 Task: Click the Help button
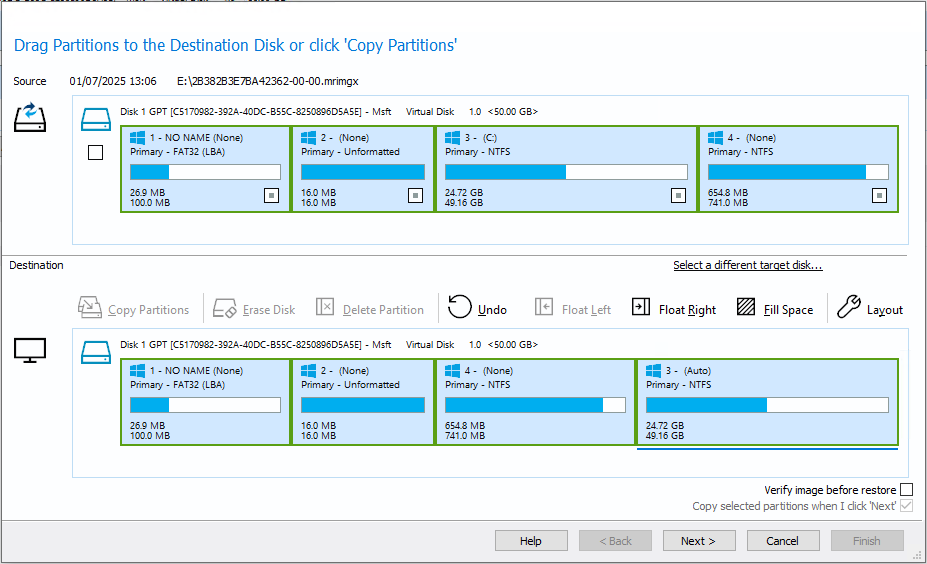click(x=531, y=541)
